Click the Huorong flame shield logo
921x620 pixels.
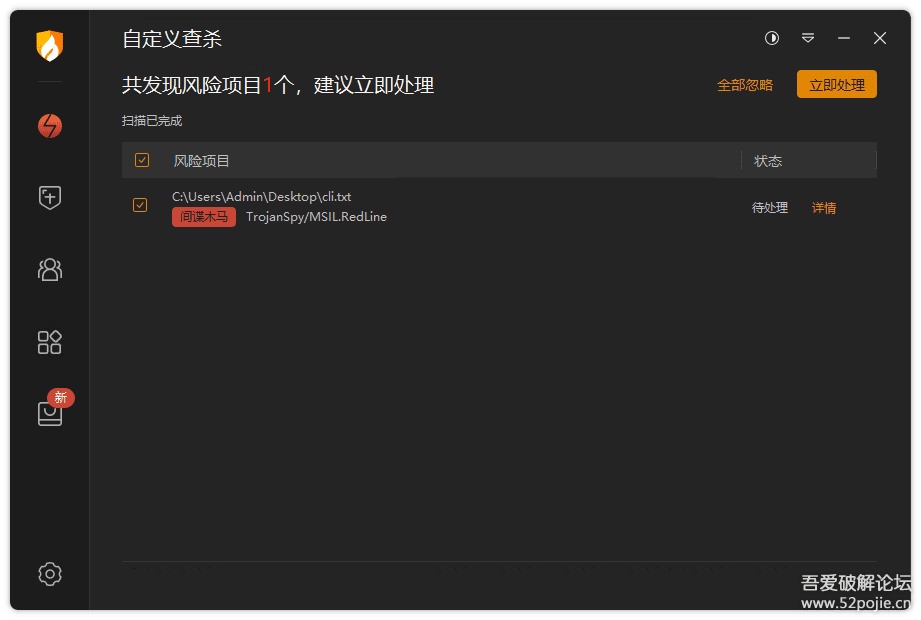coord(49,46)
